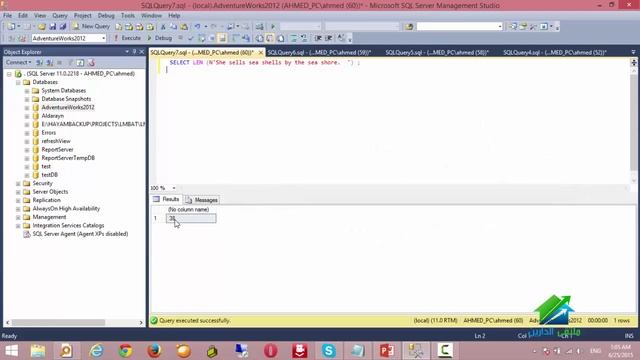Click the Undo arrow icon

click(x=198, y=27)
